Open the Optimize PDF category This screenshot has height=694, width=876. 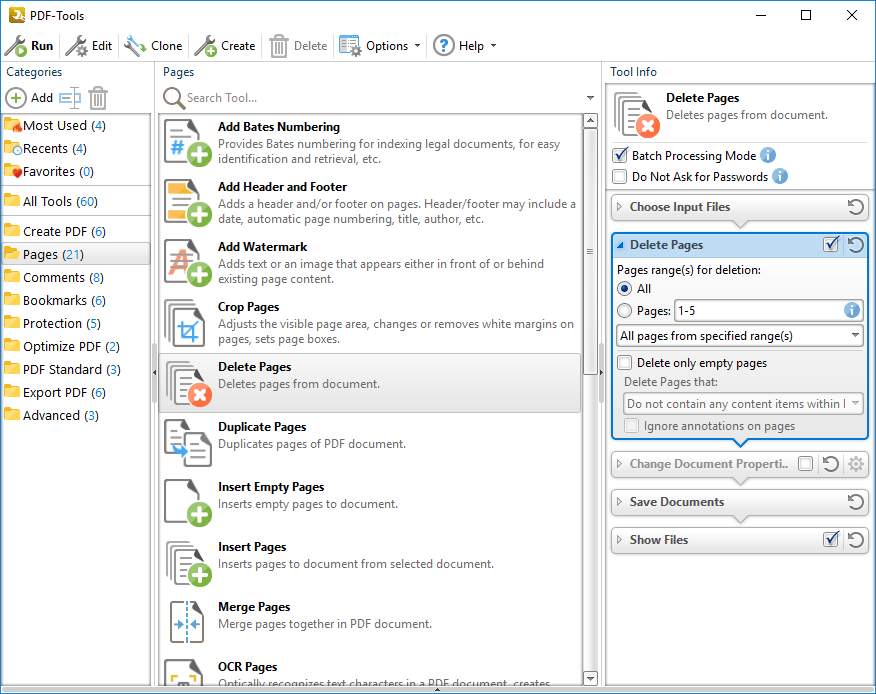76,346
